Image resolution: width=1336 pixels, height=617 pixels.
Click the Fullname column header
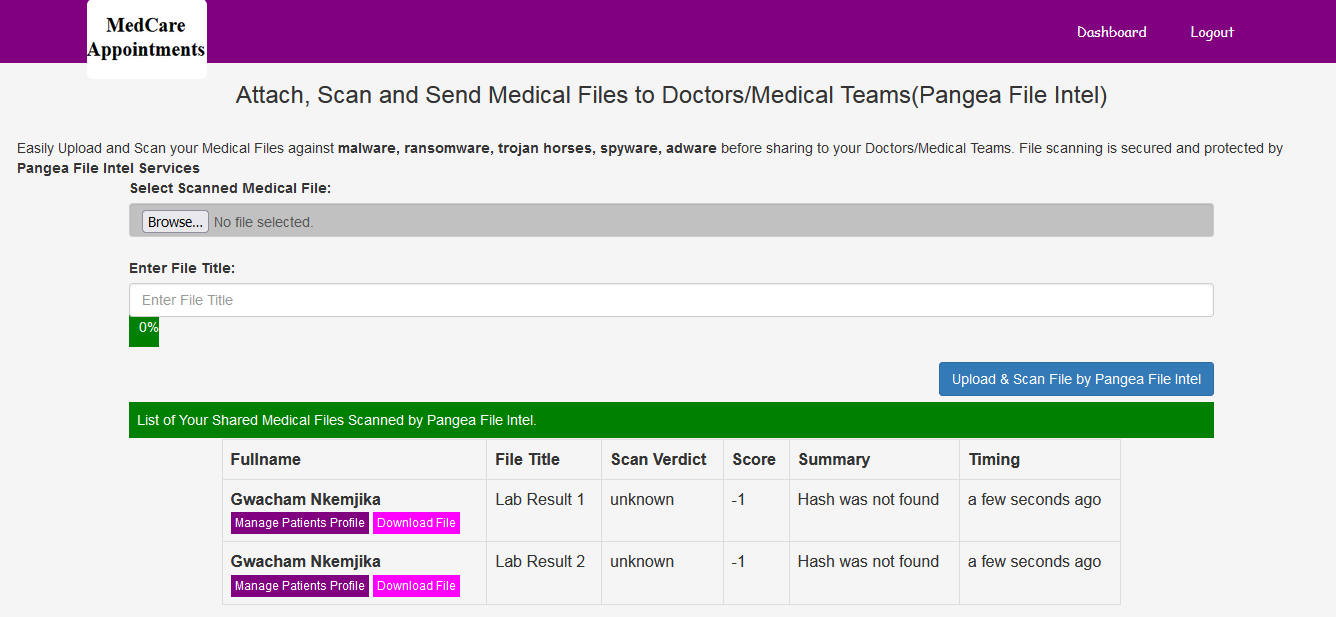266,460
